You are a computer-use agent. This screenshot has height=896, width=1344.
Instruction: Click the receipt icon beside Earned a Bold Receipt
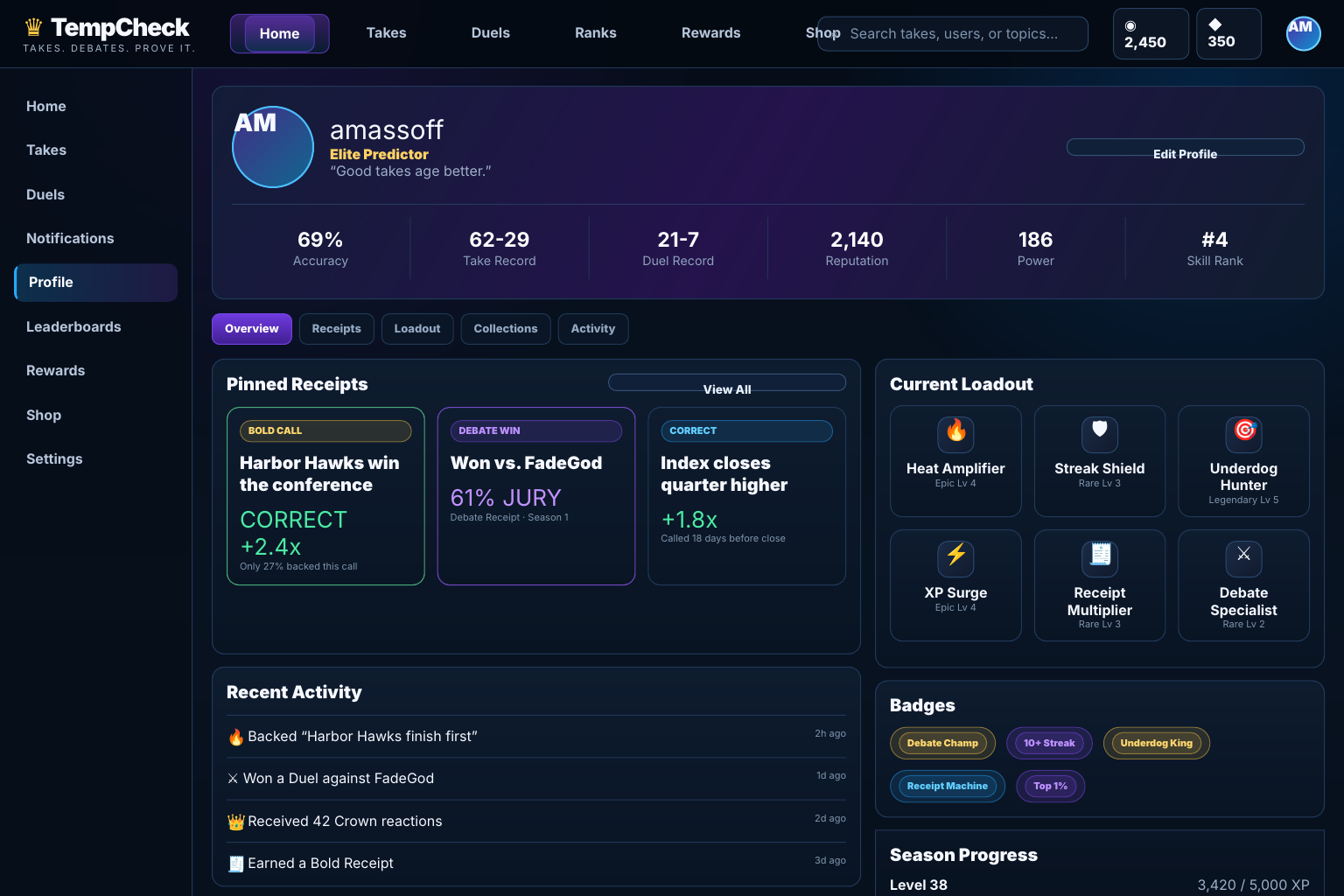click(x=235, y=864)
